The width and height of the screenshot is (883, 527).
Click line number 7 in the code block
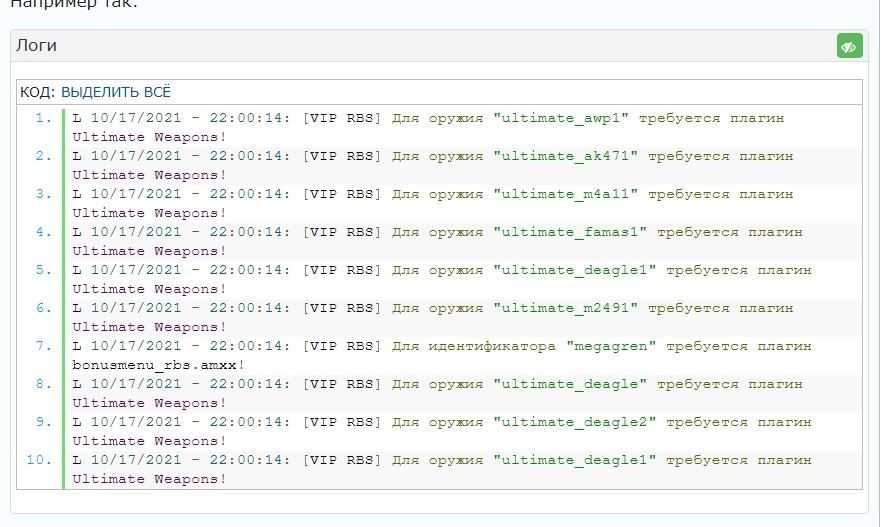(42, 346)
